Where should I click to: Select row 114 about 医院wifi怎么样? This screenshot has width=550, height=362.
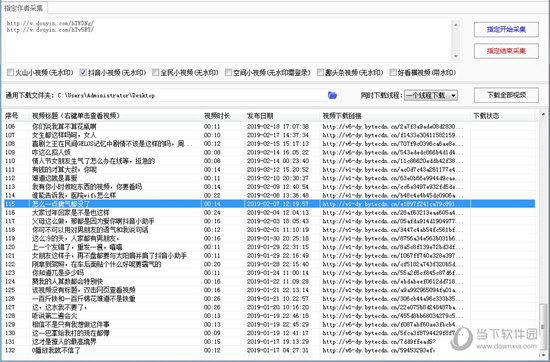pyautogui.click(x=269, y=195)
